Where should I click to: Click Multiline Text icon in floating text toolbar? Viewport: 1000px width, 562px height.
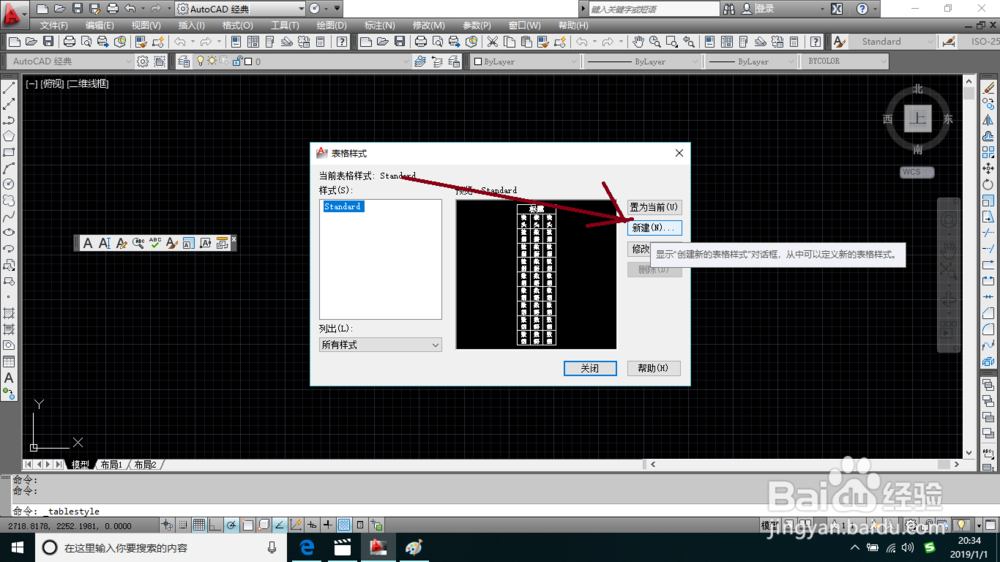pyautogui.click(x=88, y=243)
